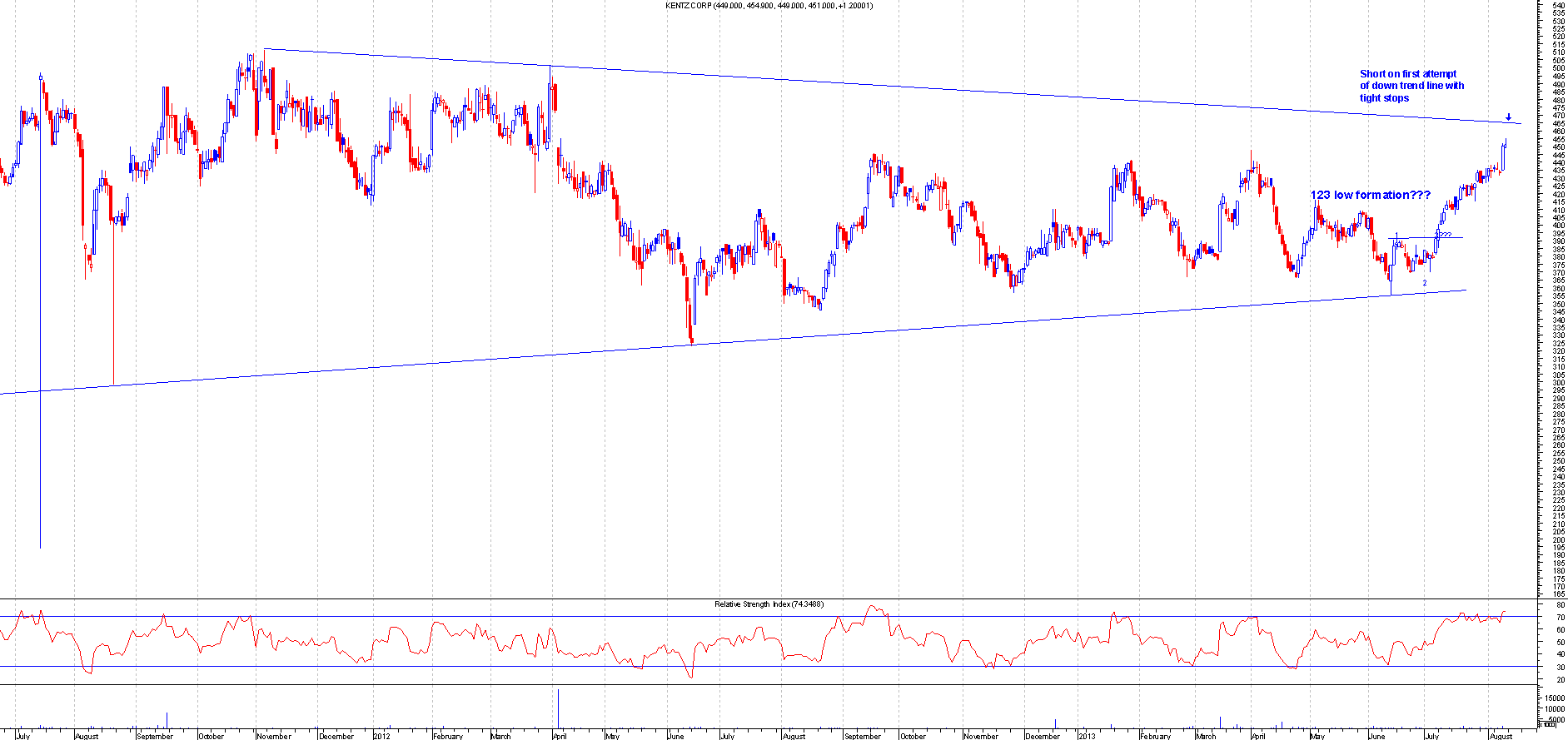The height and width of the screenshot is (740, 1568).
Task: Click the Relative Strength Index label
Action: 768,604
